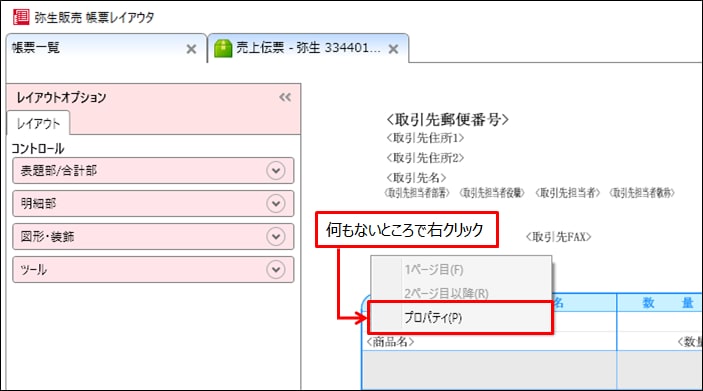Choose 2ページ目以降(R) in the context menu
Screen dimensions: 703x391
(460, 293)
